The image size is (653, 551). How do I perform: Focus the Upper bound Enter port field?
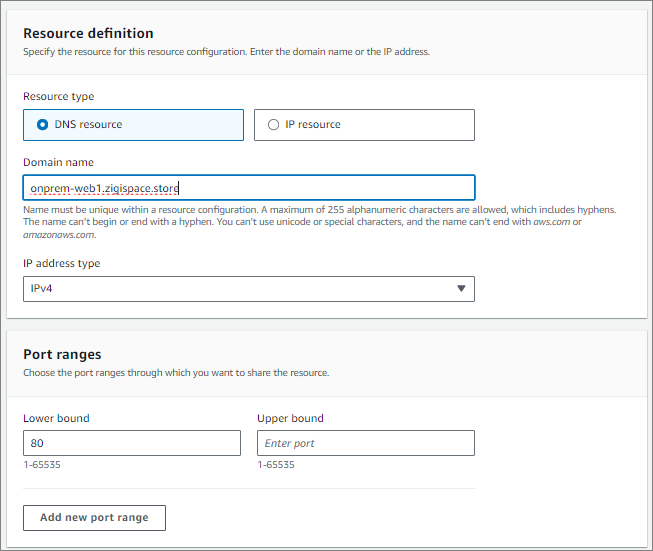[366, 443]
